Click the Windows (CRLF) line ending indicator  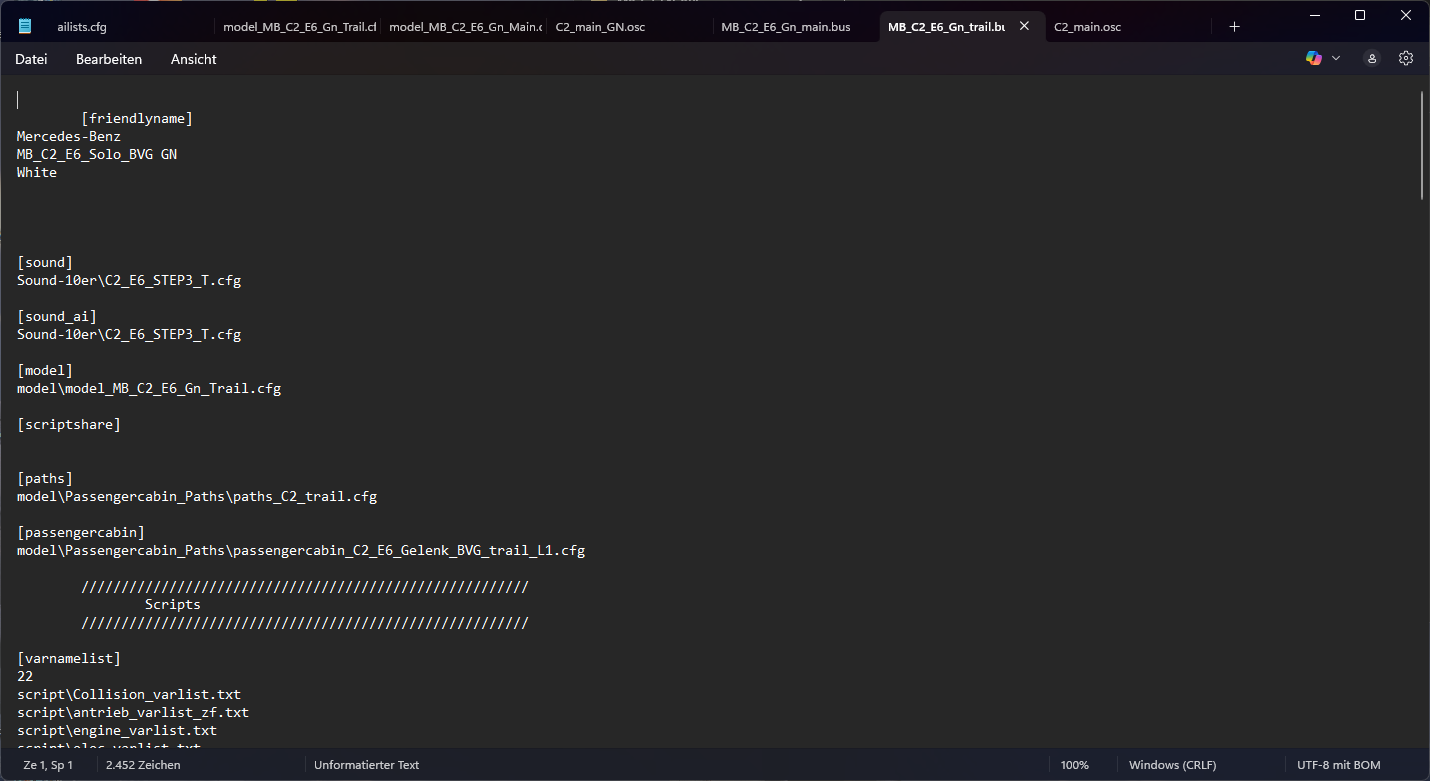pyautogui.click(x=1172, y=765)
